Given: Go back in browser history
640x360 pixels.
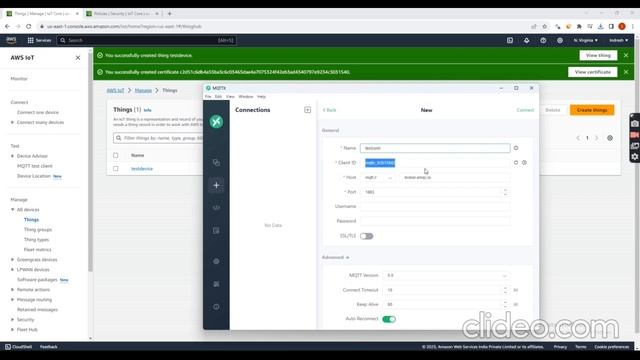Looking at the screenshot, I should (7, 27).
